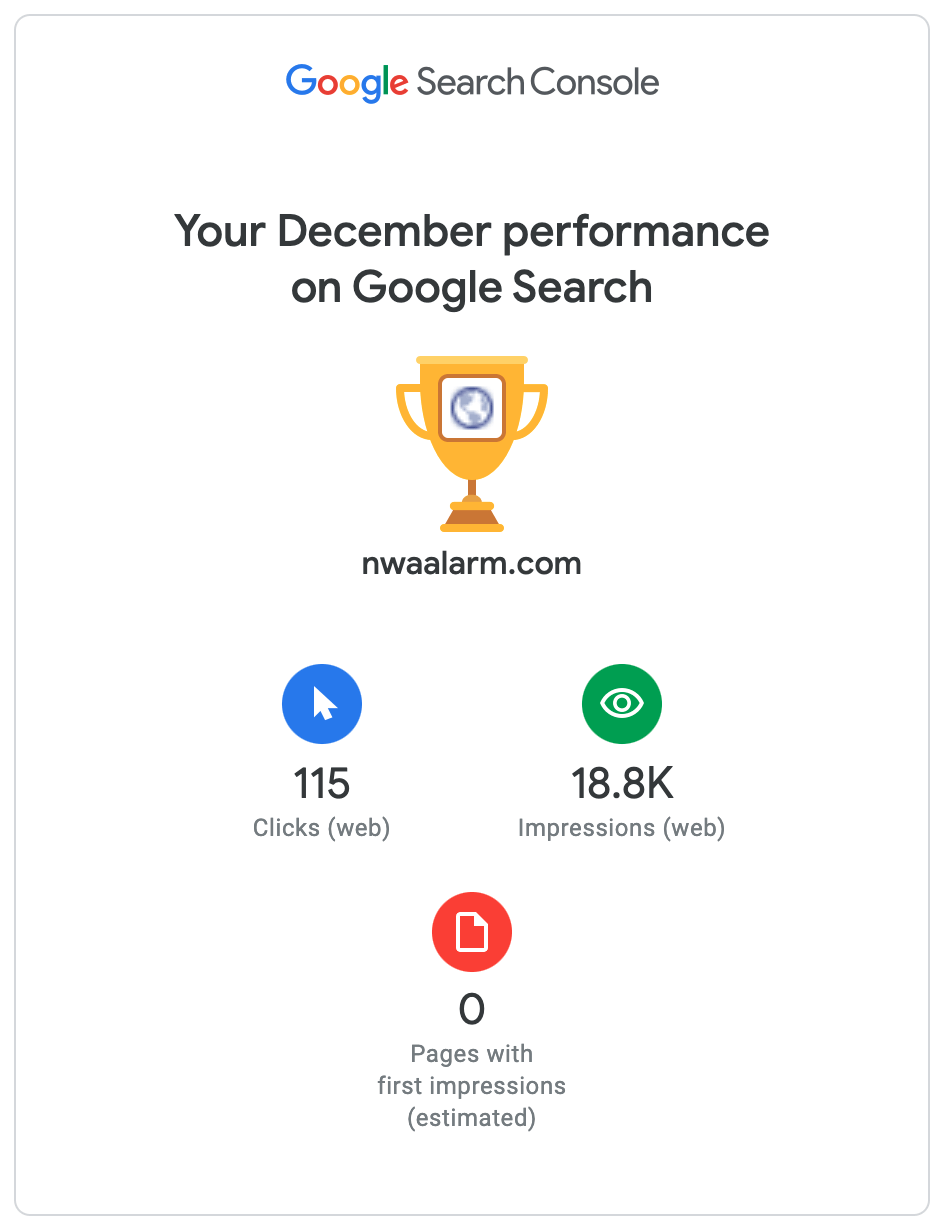Click "on Google Search" heading line

(472, 288)
